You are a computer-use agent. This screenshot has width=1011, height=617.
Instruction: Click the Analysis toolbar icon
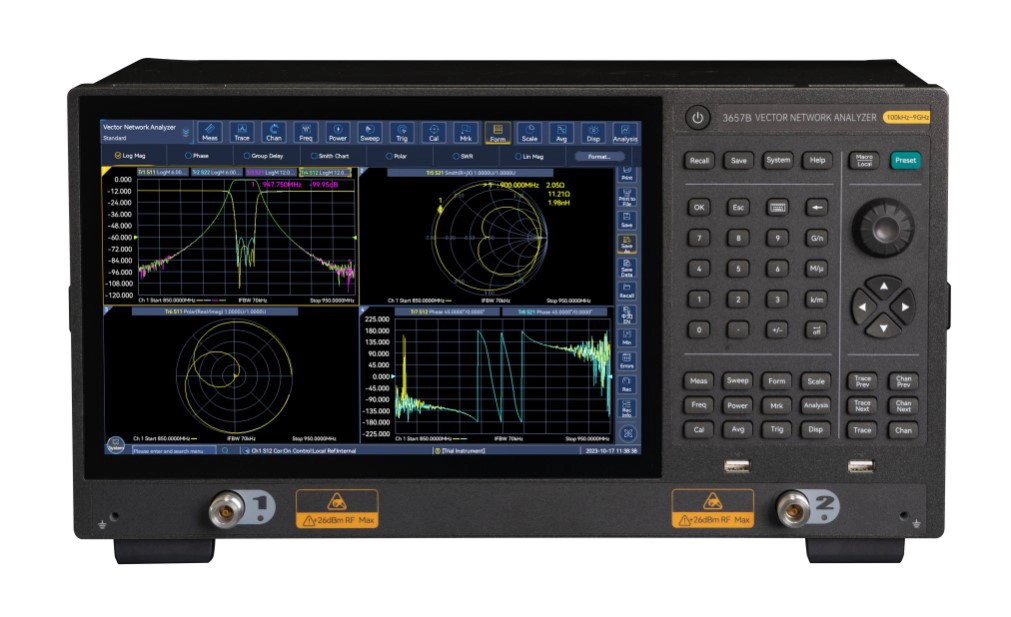click(625, 132)
